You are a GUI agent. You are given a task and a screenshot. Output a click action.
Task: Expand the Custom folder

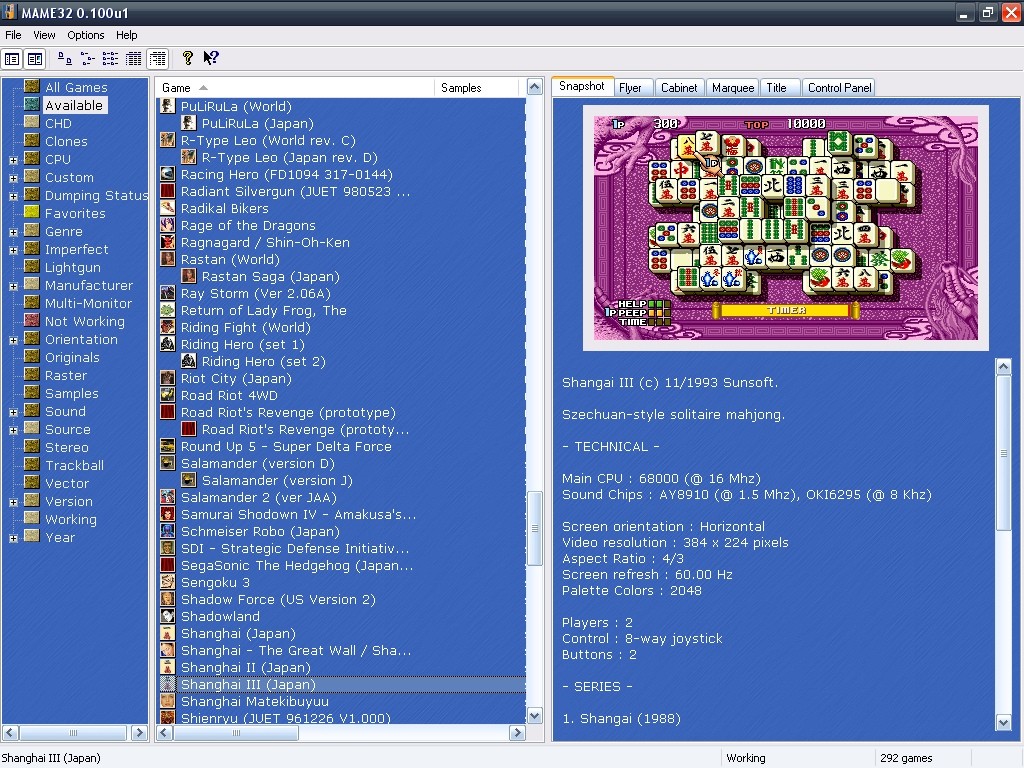tap(13, 178)
